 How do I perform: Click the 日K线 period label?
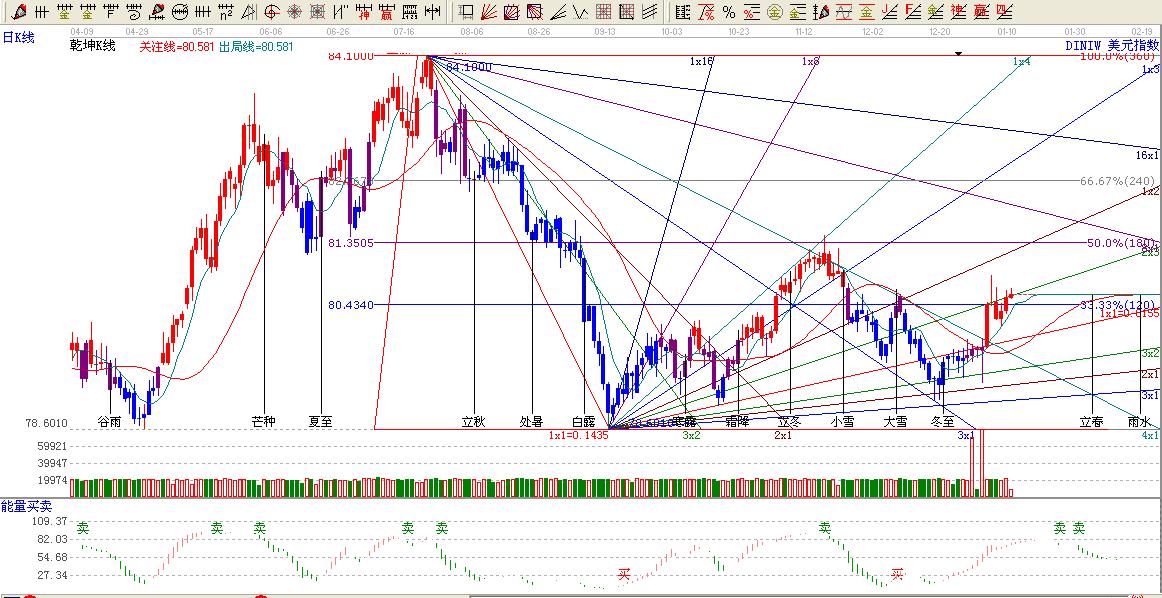(x=18, y=37)
